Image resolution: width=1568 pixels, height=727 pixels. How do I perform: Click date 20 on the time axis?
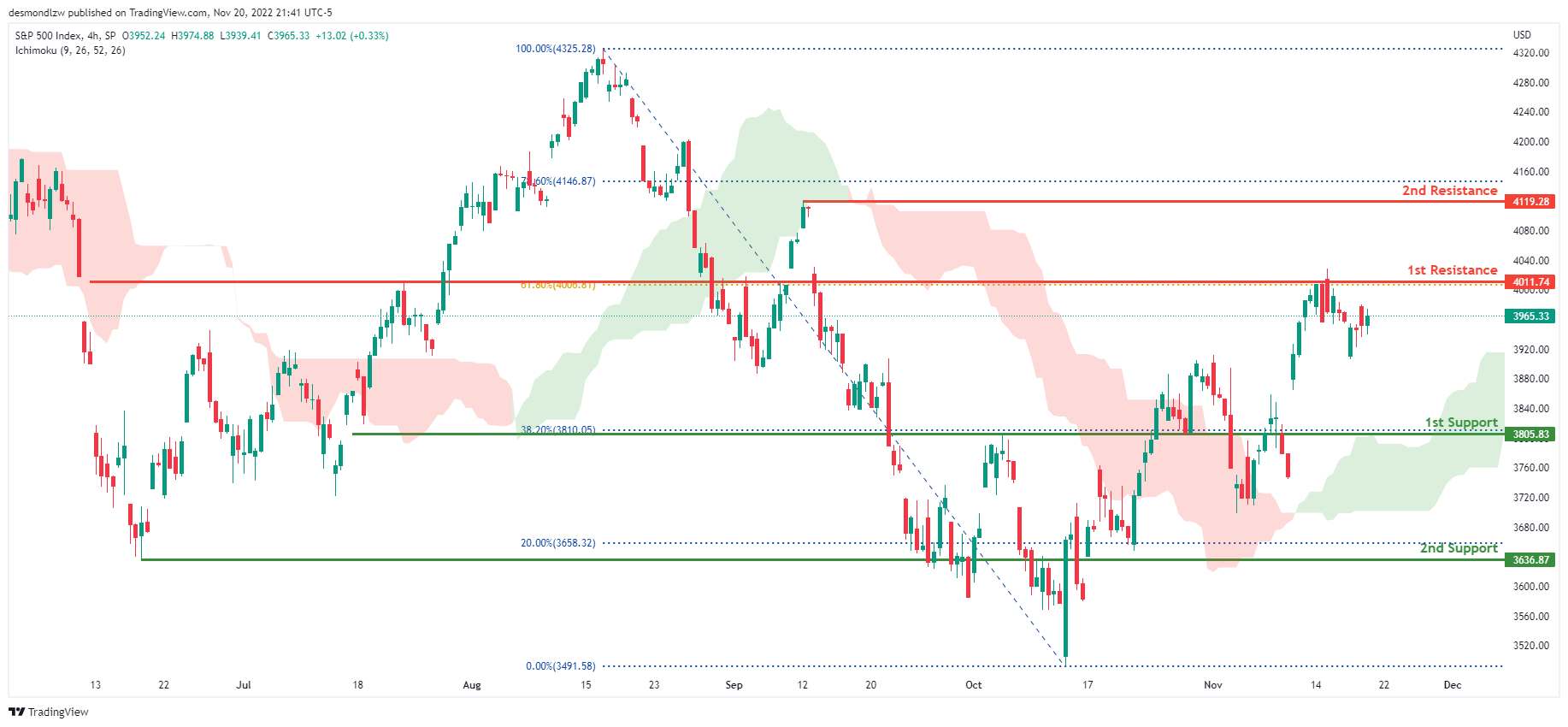pyautogui.click(x=870, y=685)
